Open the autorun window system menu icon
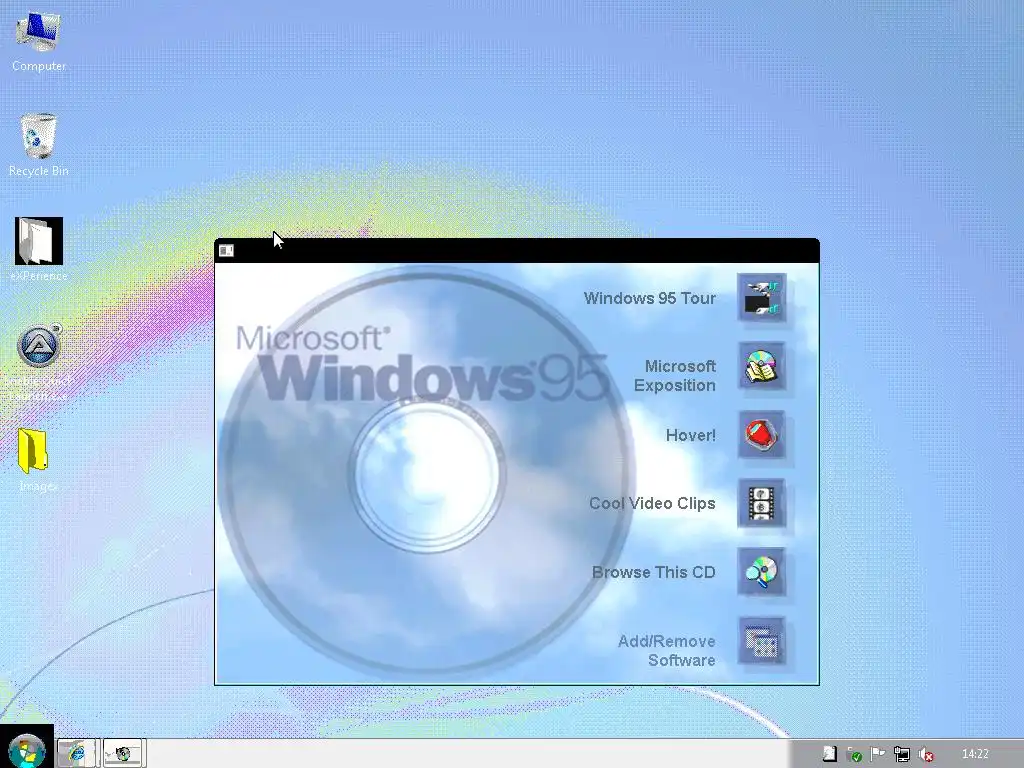 (x=227, y=251)
